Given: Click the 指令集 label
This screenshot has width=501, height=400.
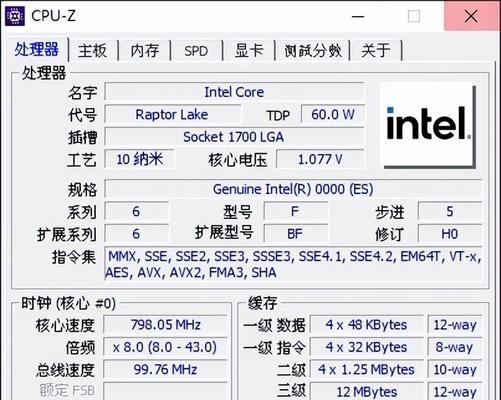Looking at the screenshot, I should point(74,257).
